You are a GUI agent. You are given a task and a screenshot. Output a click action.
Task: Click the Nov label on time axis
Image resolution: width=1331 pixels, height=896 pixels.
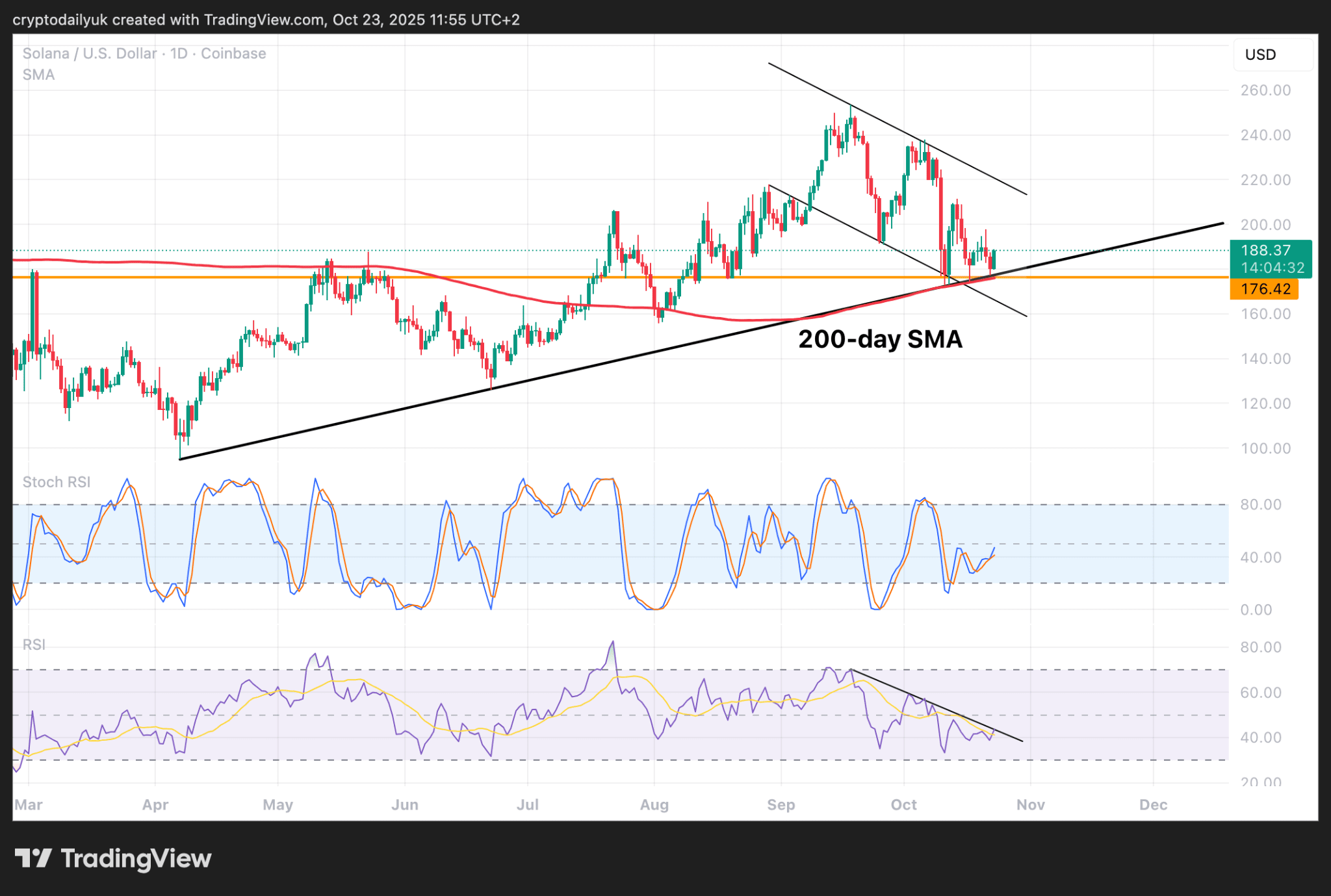(x=1030, y=804)
